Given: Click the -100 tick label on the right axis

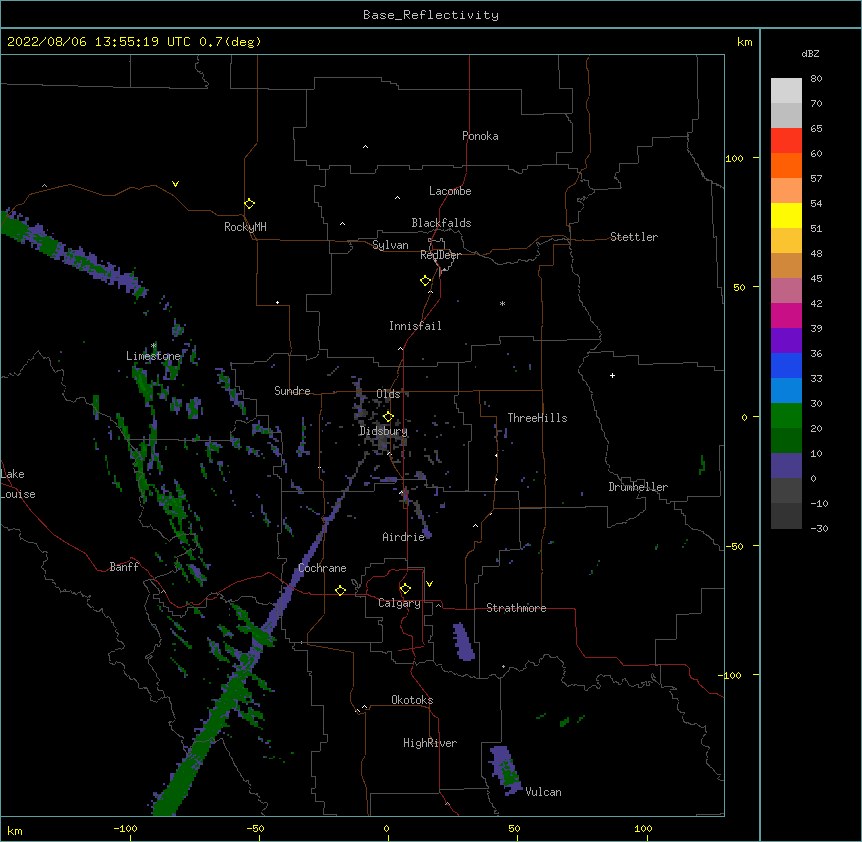Looking at the screenshot, I should click(x=731, y=675).
